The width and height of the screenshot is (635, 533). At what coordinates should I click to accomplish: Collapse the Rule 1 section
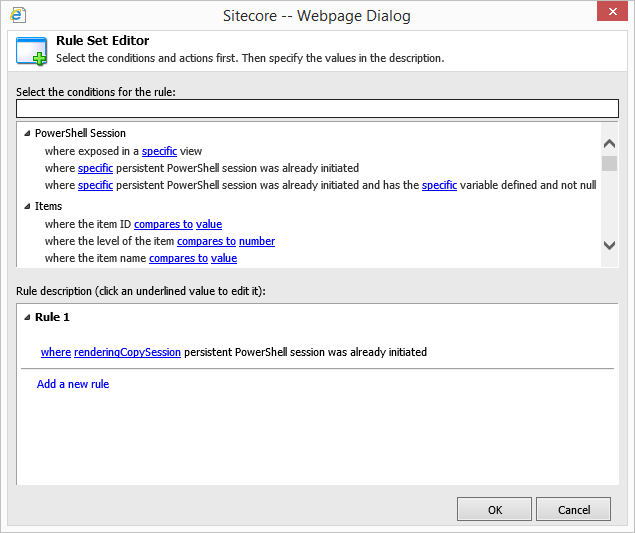point(27,318)
